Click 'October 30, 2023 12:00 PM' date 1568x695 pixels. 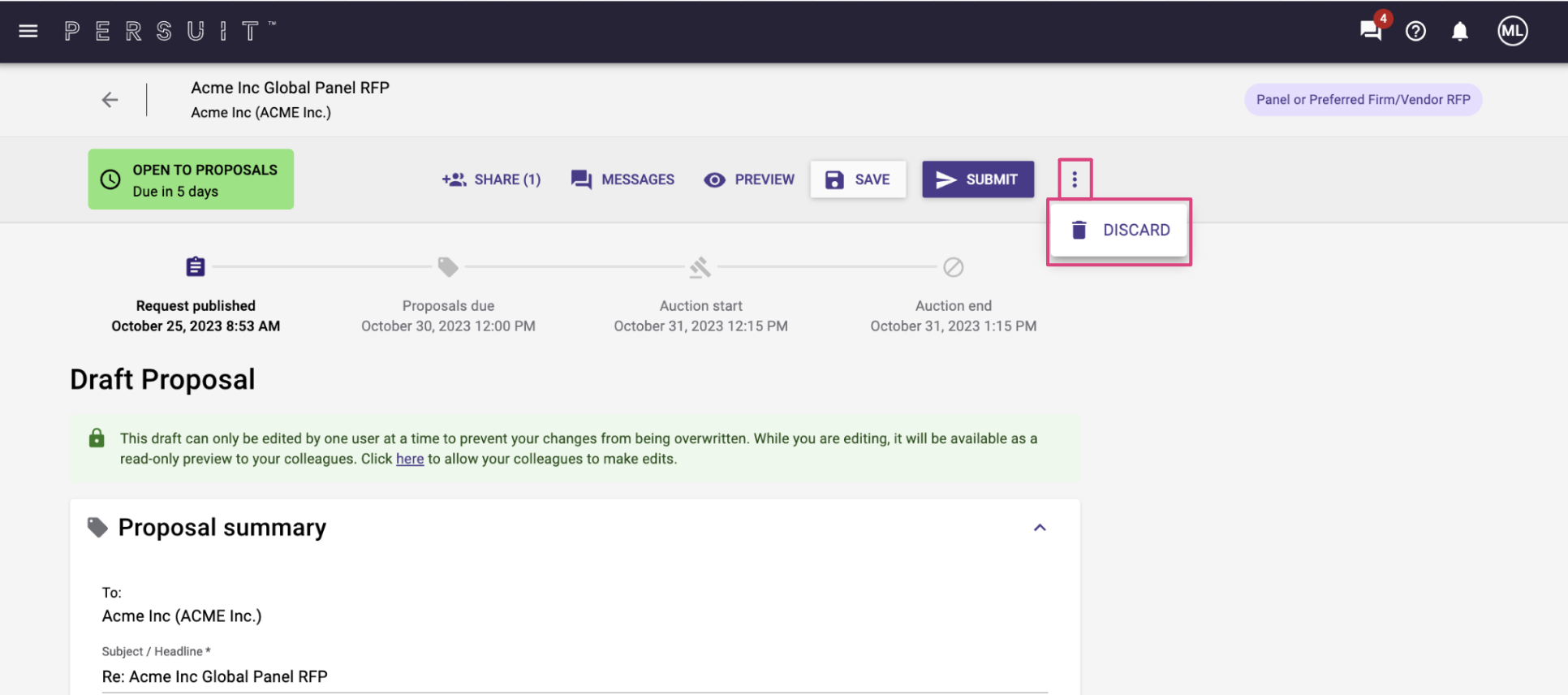click(448, 326)
